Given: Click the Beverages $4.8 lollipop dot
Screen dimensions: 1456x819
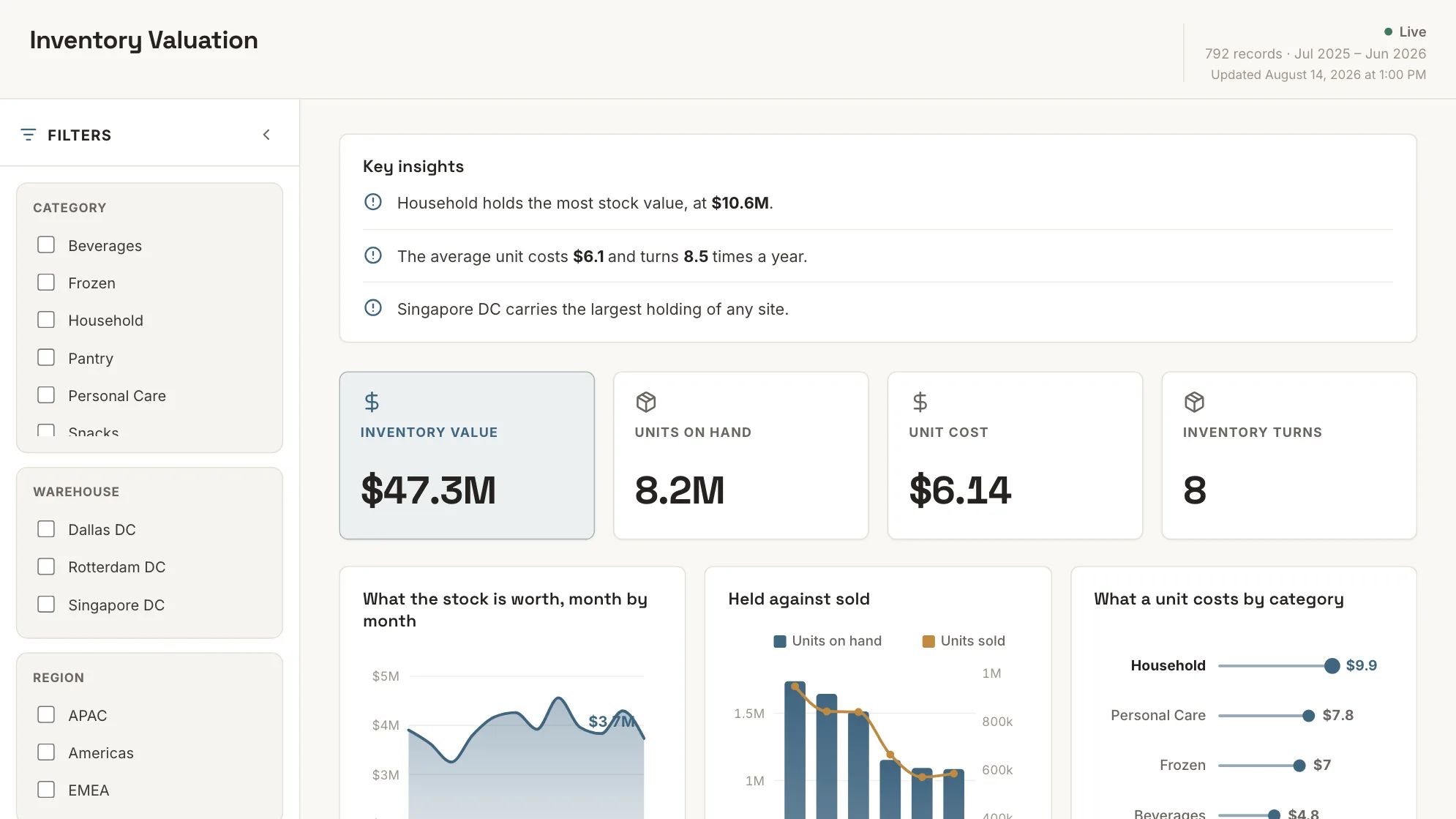Looking at the screenshot, I should click(1274, 814).
